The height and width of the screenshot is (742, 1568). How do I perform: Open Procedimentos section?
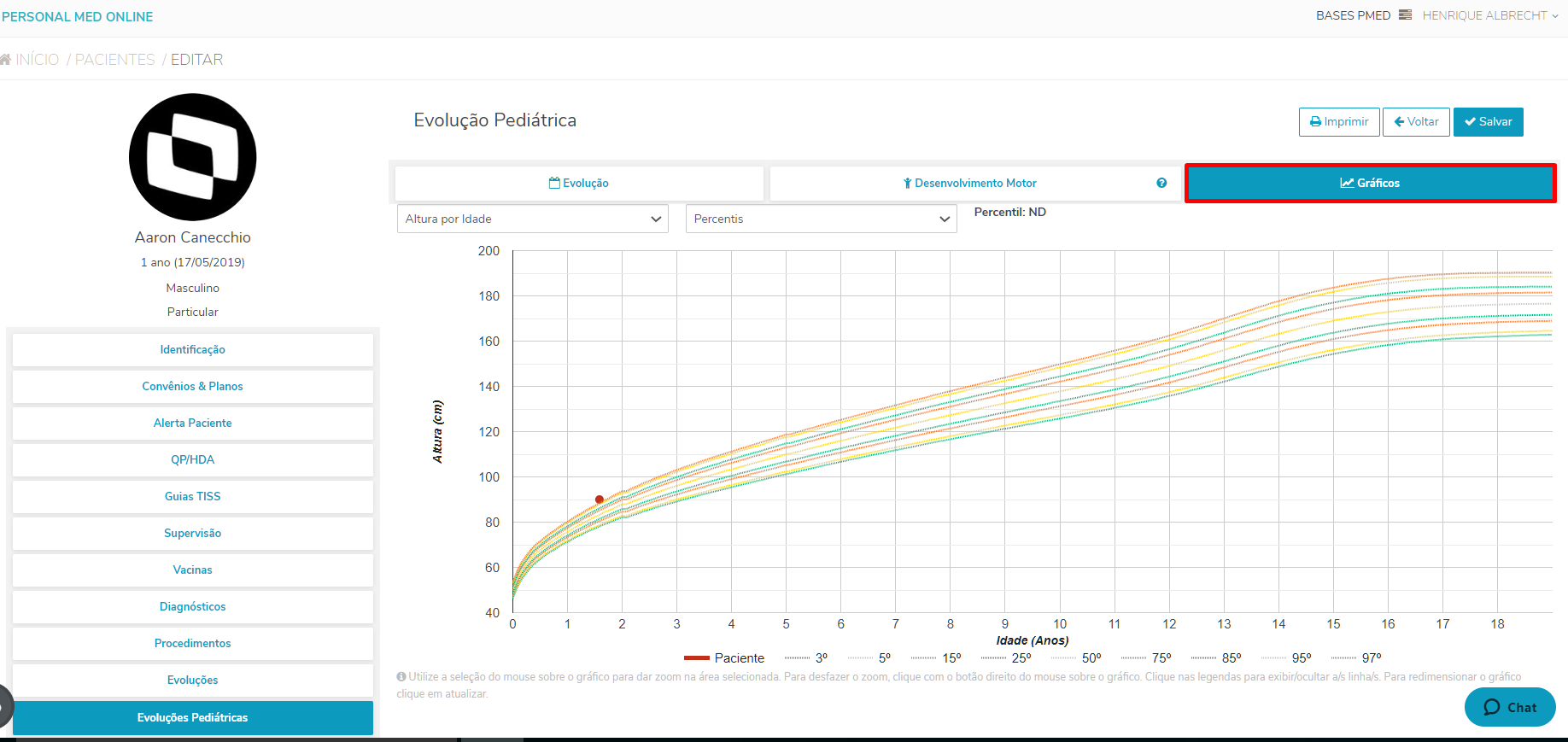(x=193, y=644)
